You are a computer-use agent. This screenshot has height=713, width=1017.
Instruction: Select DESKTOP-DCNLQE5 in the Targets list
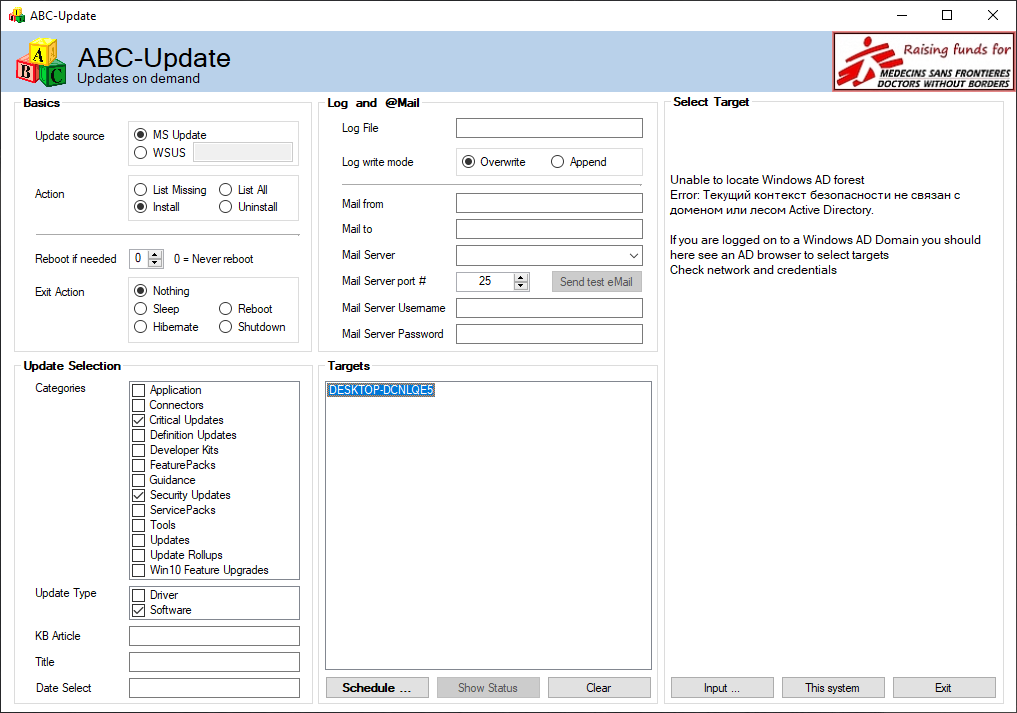[381, 390]
